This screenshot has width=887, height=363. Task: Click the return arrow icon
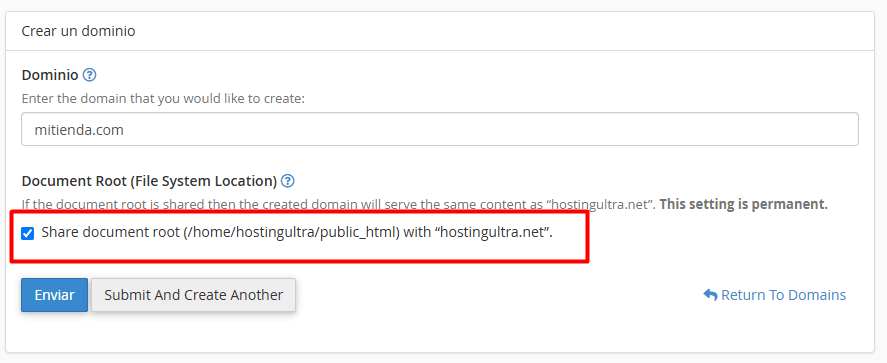(x=710, y=295)
